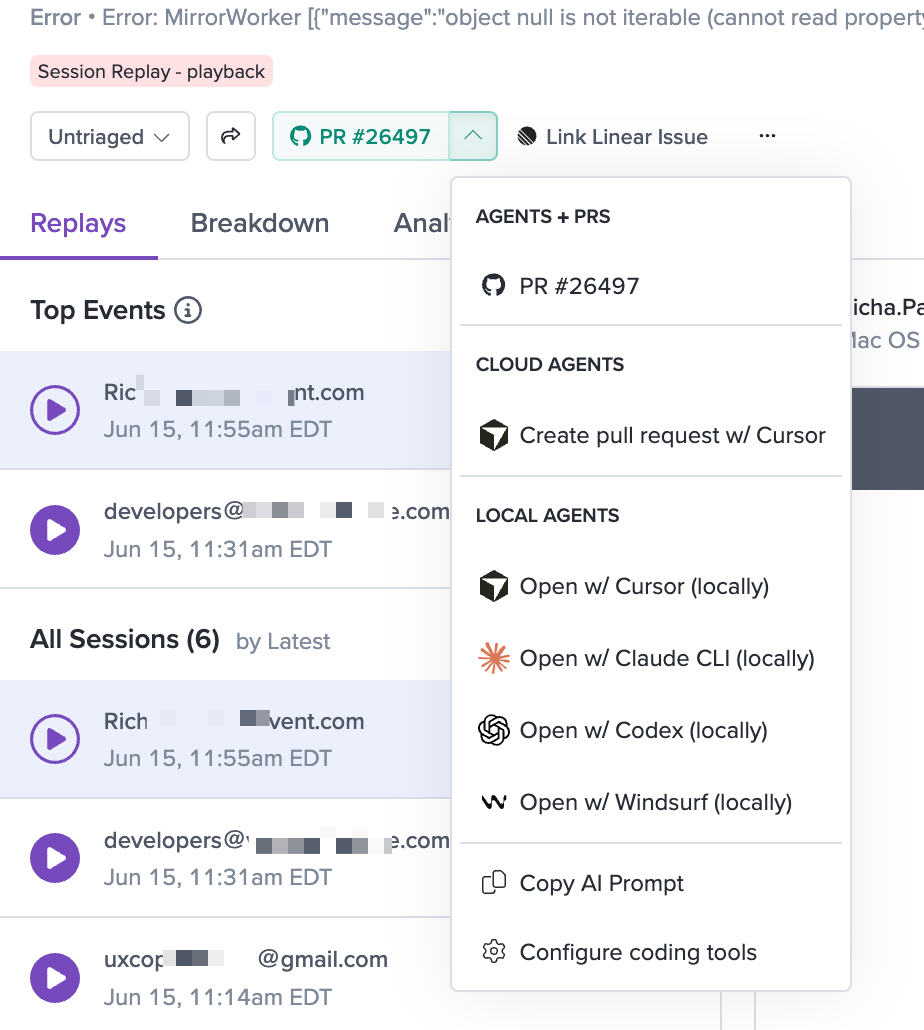Click Link Linear Issue
924x1030 pixels.
tap(613, 137)
